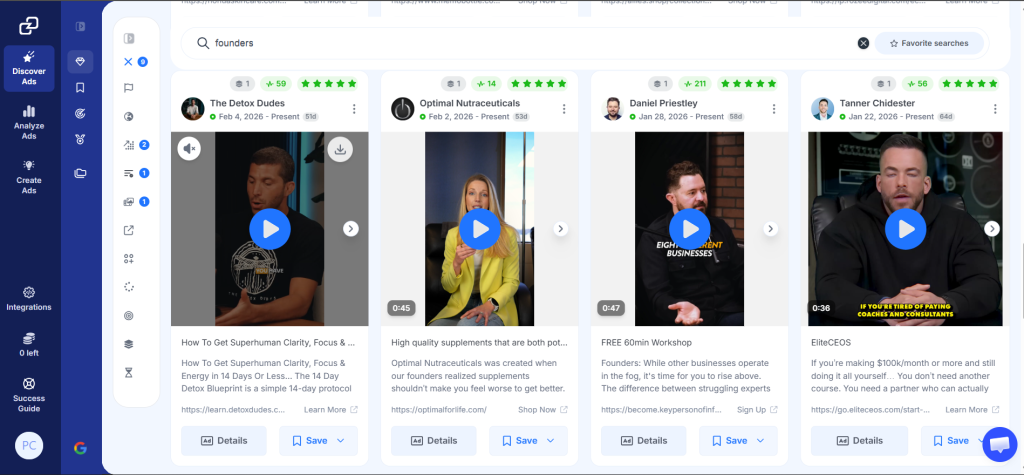Open the list filter with 1 badge
Image resolution: width=1024 pixels, height=475 pixels.
(x=129, y=173)
